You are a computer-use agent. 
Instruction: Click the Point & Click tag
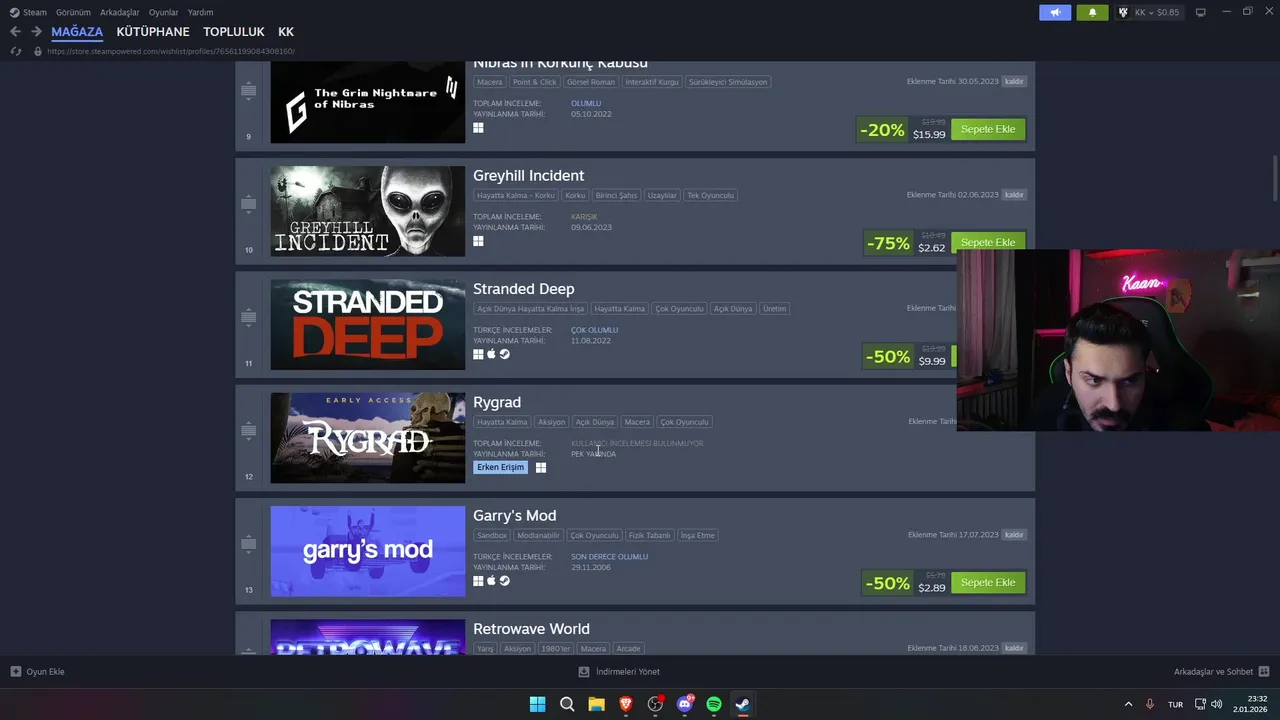535,82
